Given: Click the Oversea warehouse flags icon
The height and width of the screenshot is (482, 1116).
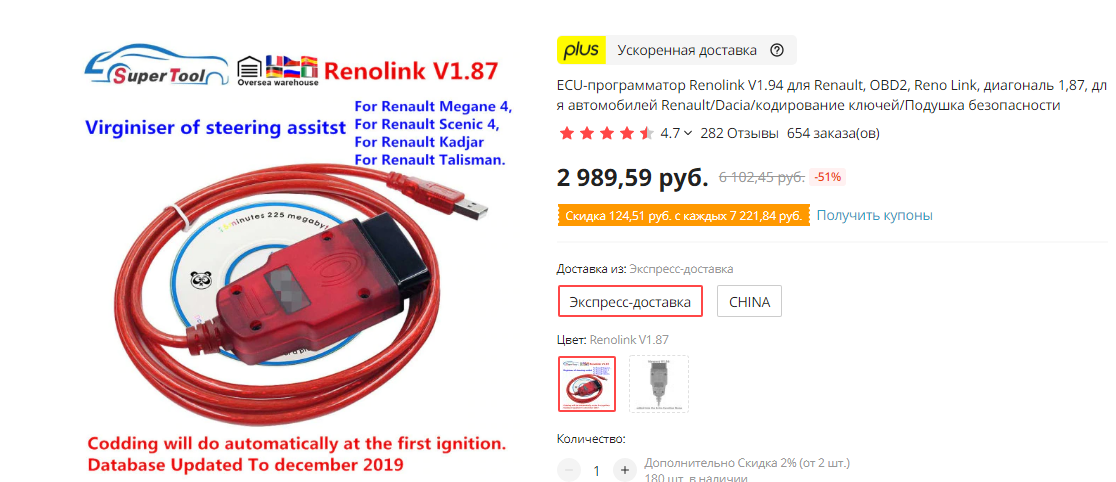Looking at the screenshot, I should [277, 70].
